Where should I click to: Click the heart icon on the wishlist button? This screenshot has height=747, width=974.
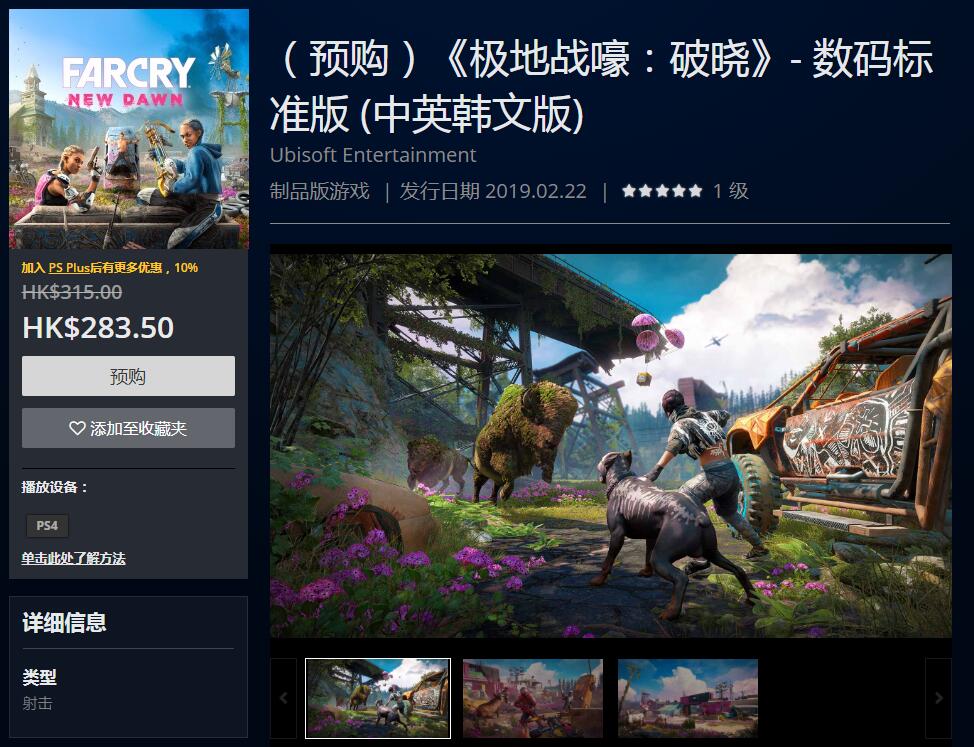pos(77,428)
